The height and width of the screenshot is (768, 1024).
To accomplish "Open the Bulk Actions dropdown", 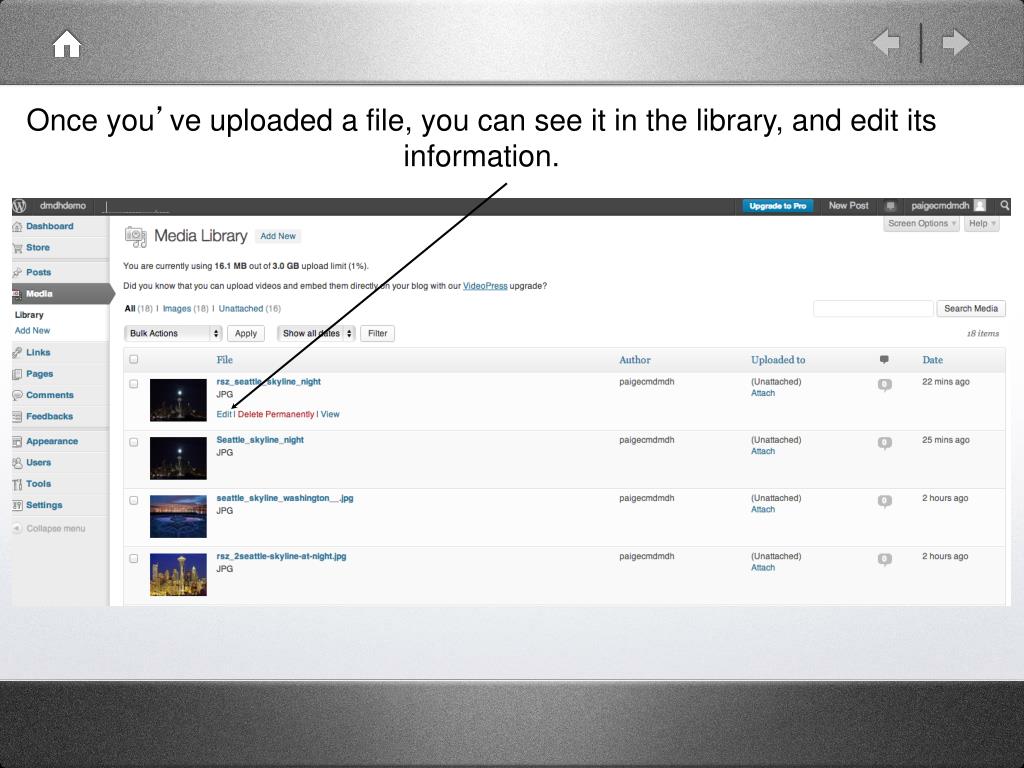I will (174, 334).
